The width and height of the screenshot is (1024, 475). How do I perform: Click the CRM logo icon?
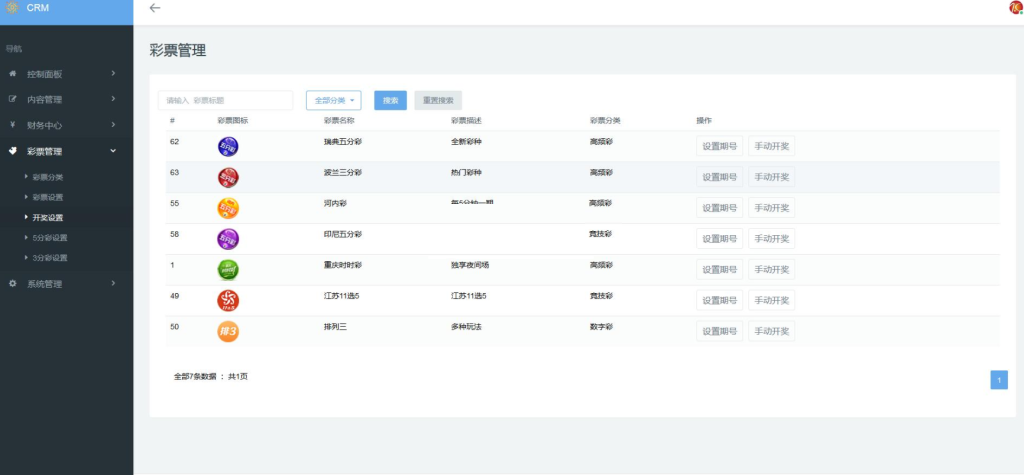12,8
